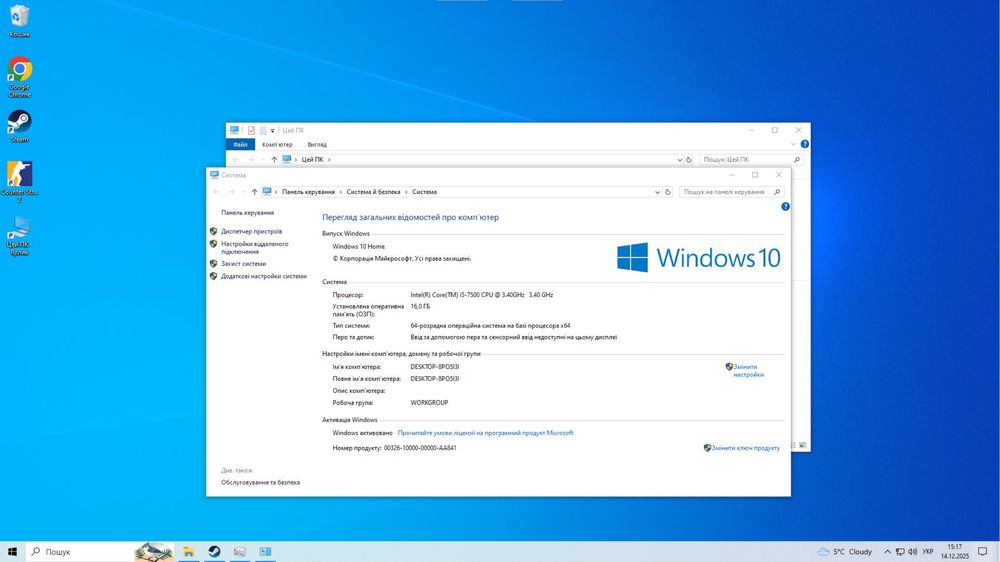This screenshot has height=562, width=1000.
Task: Click the Система й безпека breadcrumb
Action: coord(374,192)
